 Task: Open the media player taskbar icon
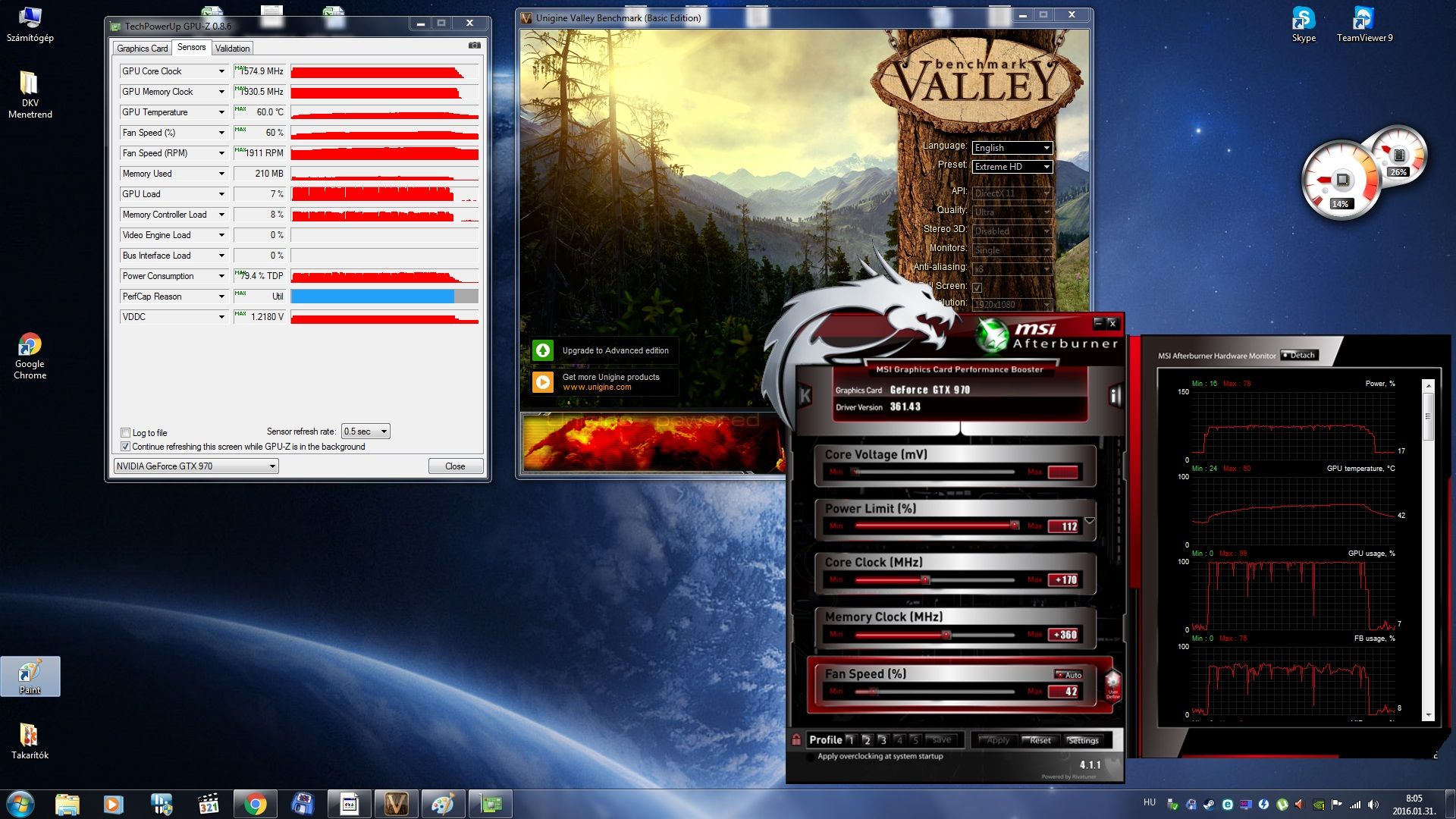click(114, 804)
